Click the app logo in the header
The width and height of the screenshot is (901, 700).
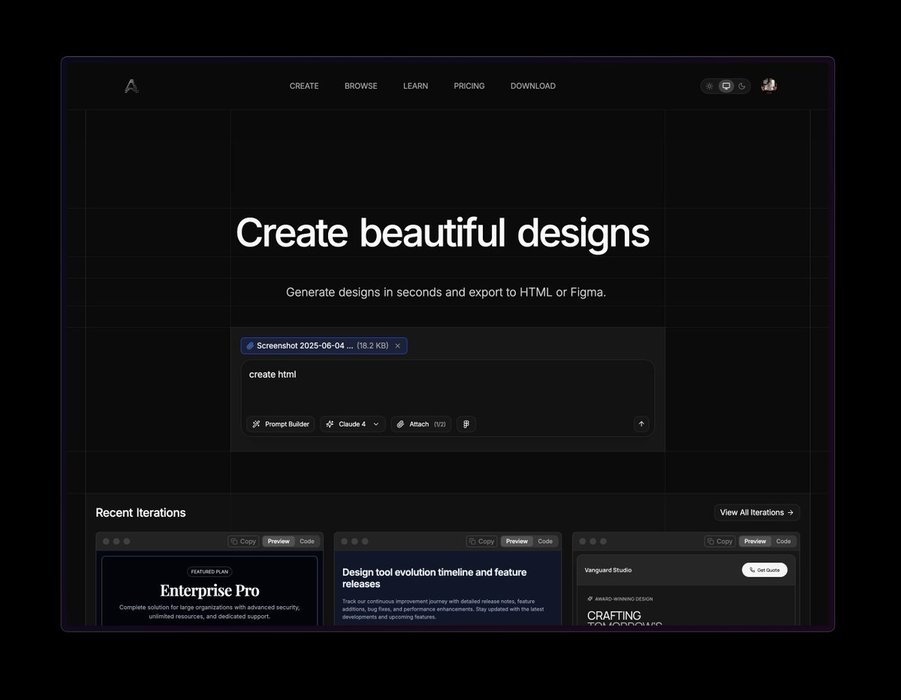tap(131, 86)
